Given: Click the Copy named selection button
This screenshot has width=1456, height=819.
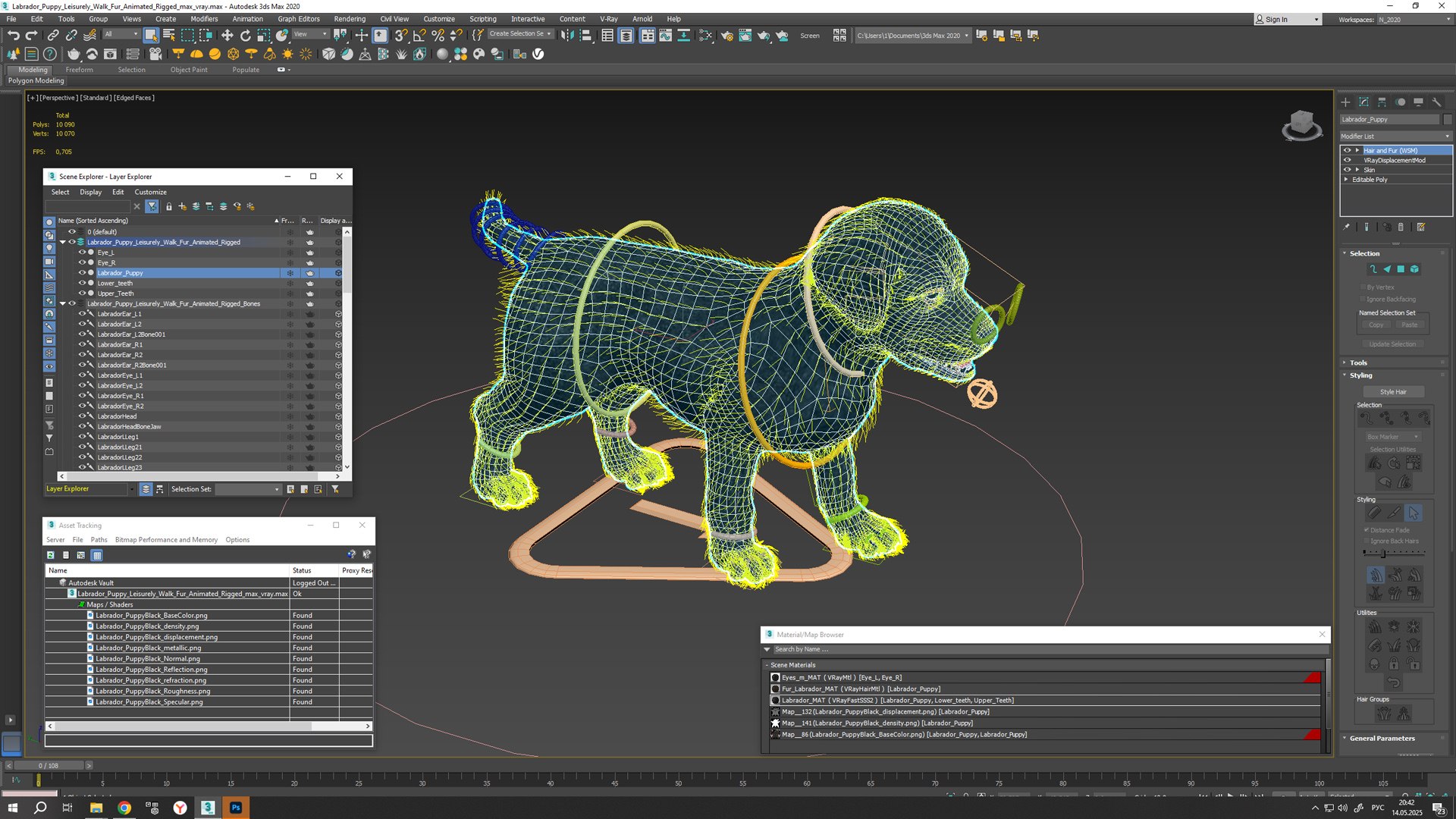Looking at the screenshot, I should point(1376,325).
